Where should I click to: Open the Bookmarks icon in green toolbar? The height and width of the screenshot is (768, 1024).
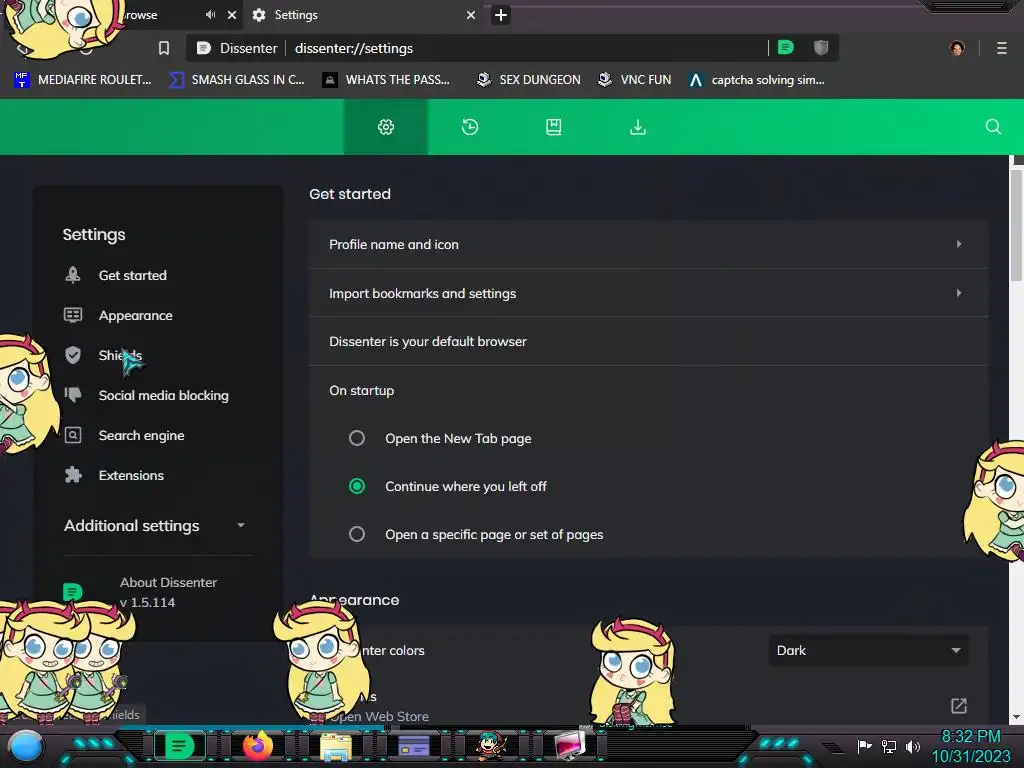click(554, 127)
